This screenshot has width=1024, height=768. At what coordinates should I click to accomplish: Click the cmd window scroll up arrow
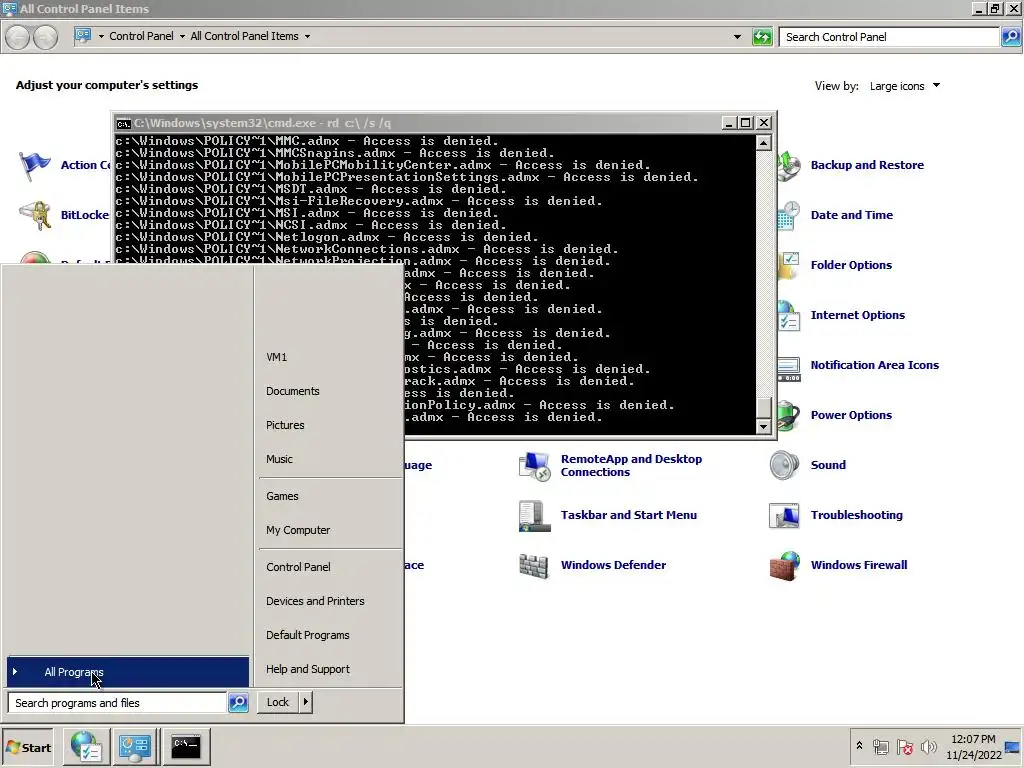pyautogui.click(x=763, y=142)
